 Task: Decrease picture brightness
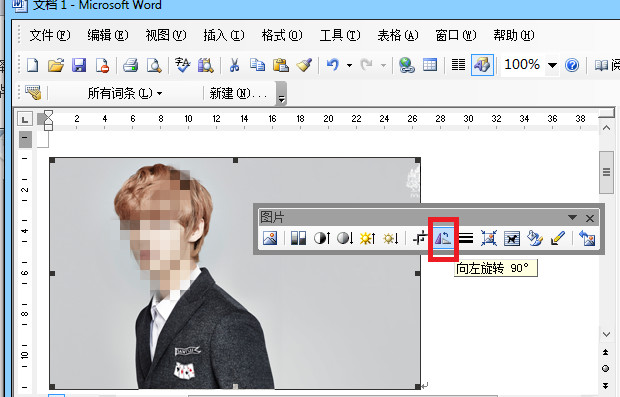[391, 238]
